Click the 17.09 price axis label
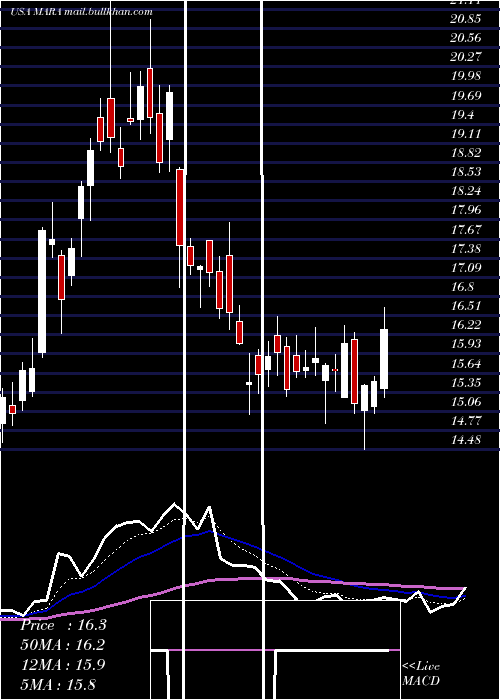This screenshot has height=700, width=500. point(467,268)
